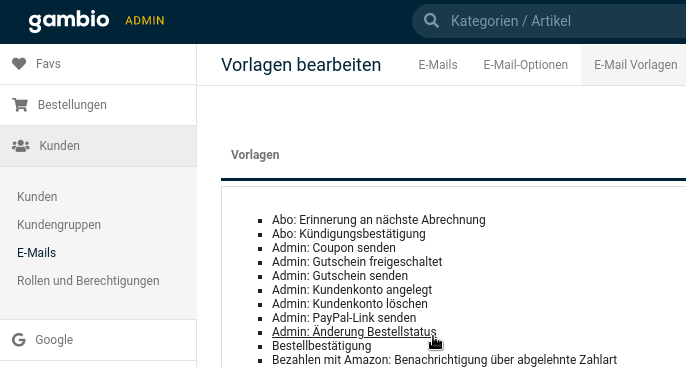Open Rollen und Berechtigungen
The image size is (686, 367).
pyautogui.click(x=88, y=280)
